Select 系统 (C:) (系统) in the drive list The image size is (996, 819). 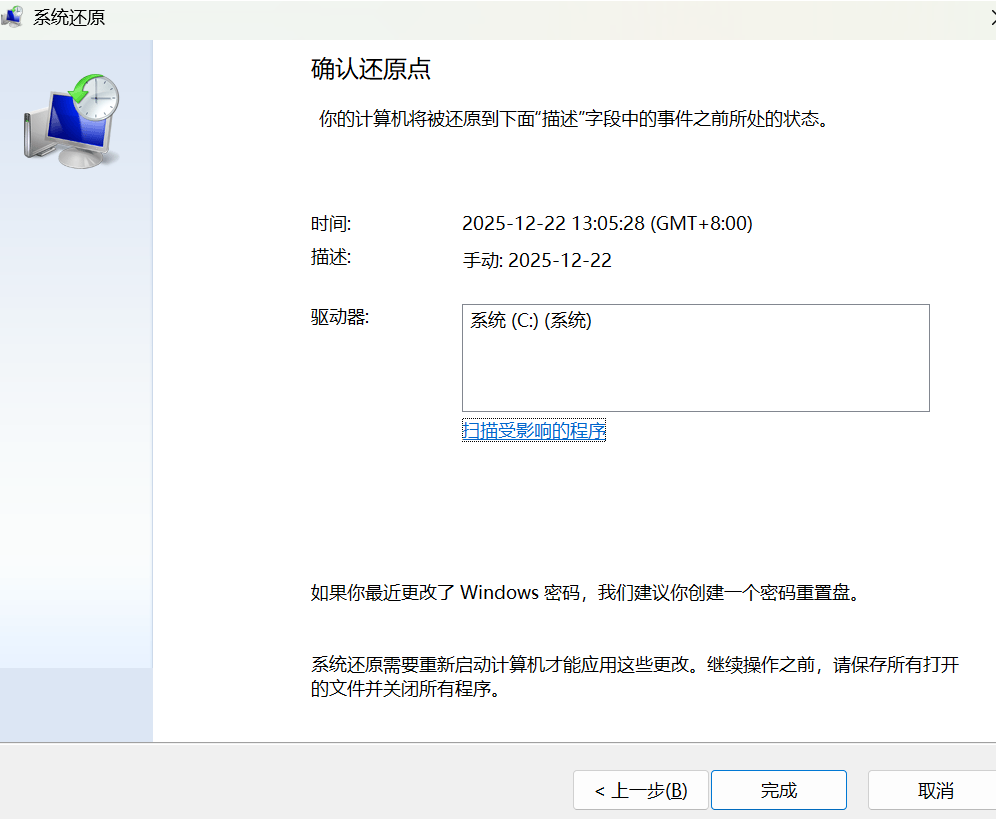pyautogui.click(x=531, y=322)
